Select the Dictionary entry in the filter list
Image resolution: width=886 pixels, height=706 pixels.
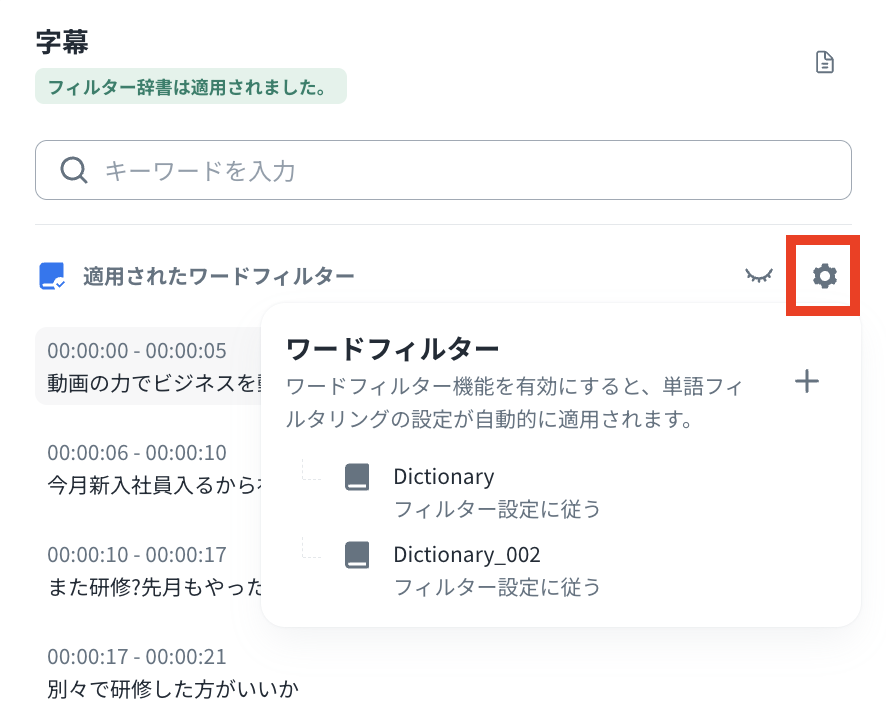[x=444, y=477]
